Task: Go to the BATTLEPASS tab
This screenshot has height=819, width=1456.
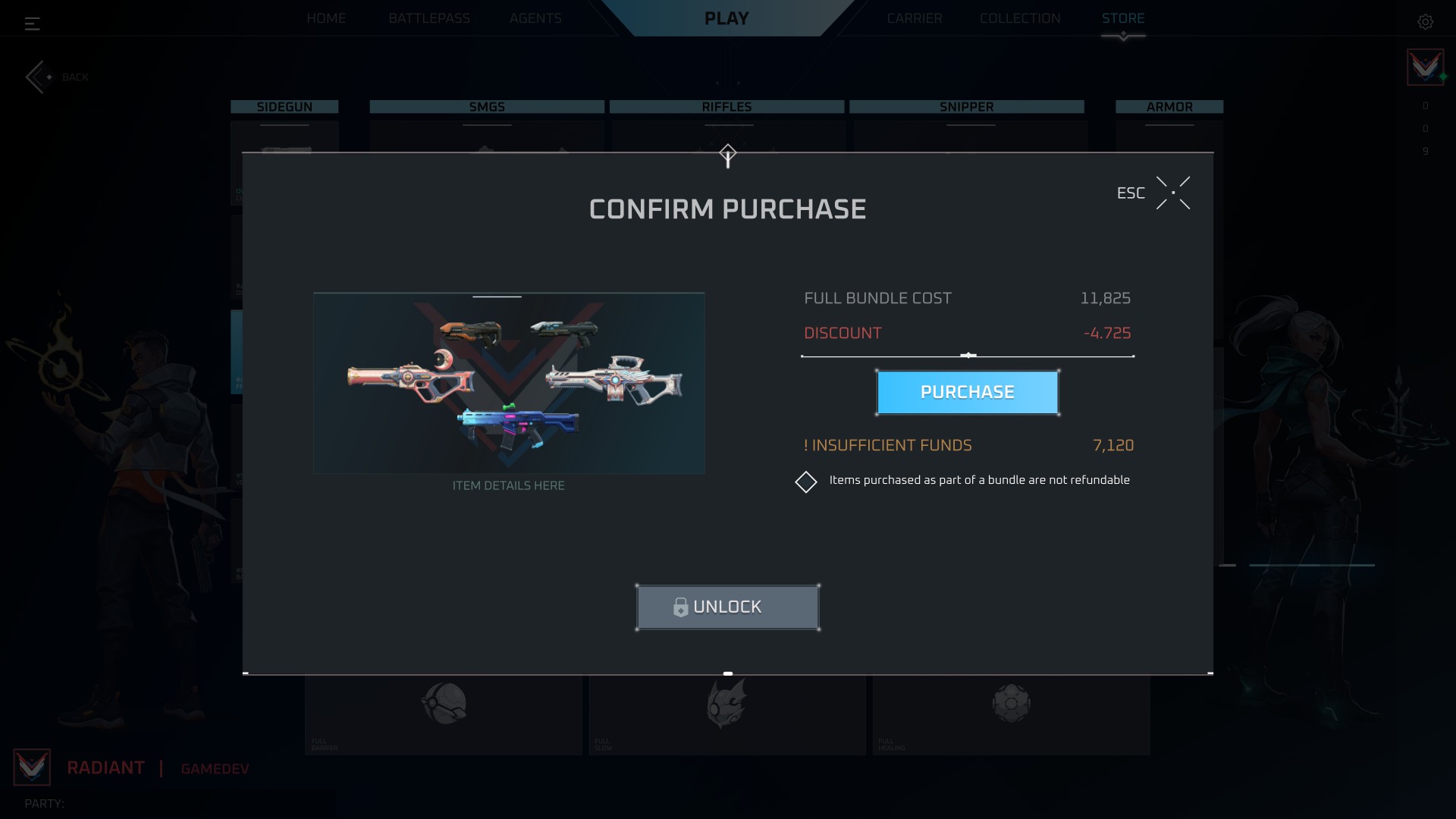Action: click(x=429, y=18)
